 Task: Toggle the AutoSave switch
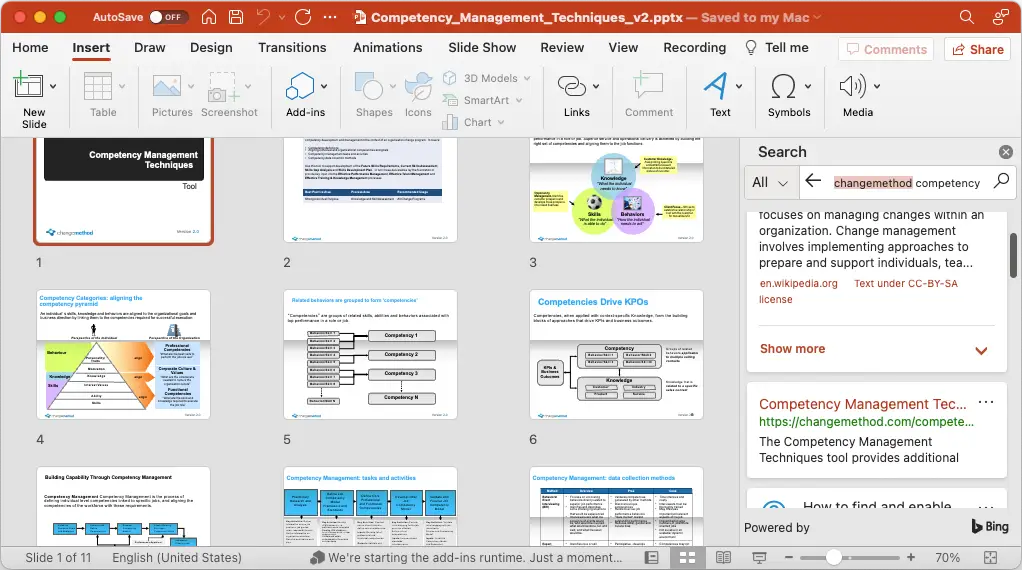[169, 17]
